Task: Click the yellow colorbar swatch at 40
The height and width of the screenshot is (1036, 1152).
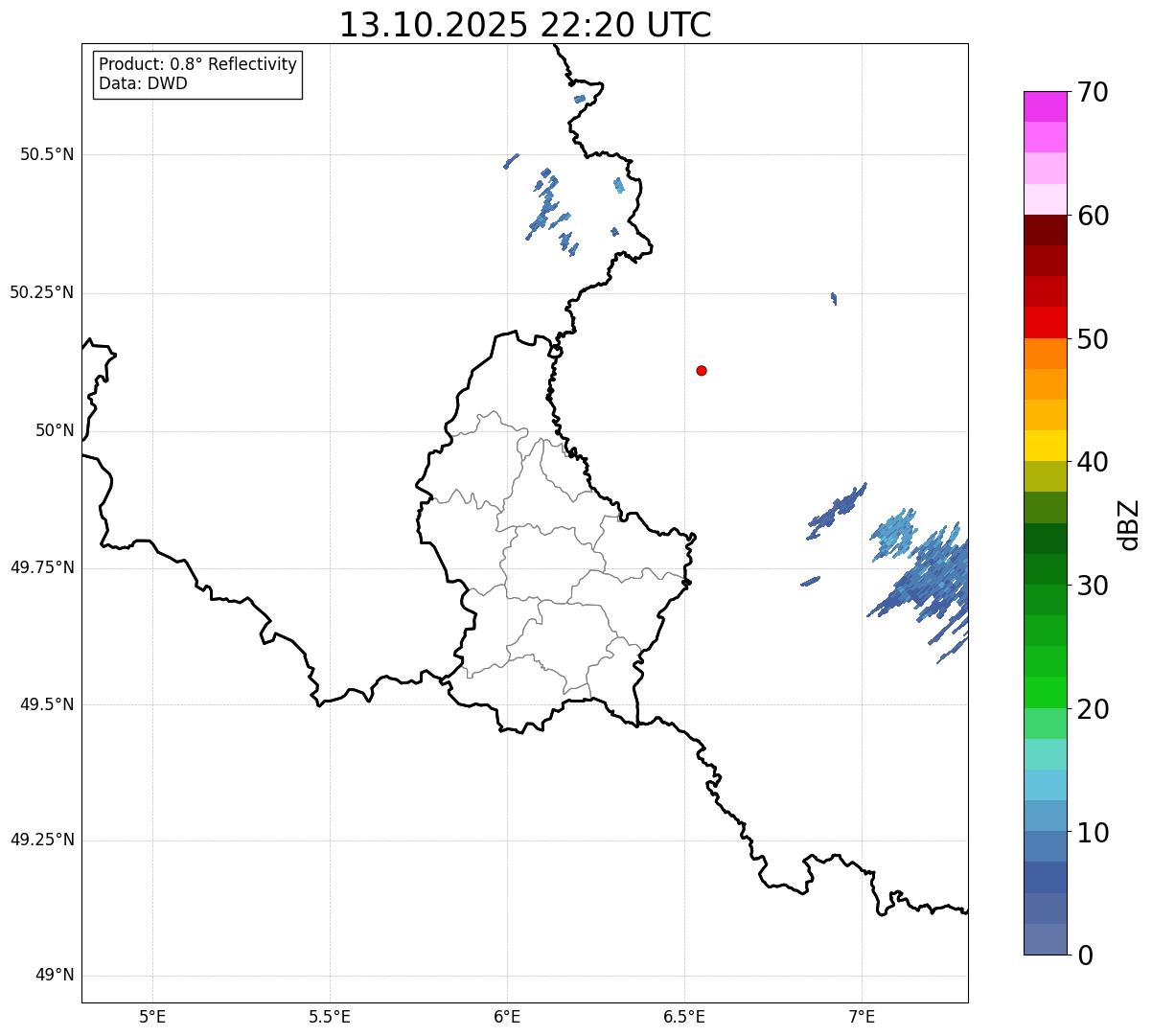Action: 1045,446
